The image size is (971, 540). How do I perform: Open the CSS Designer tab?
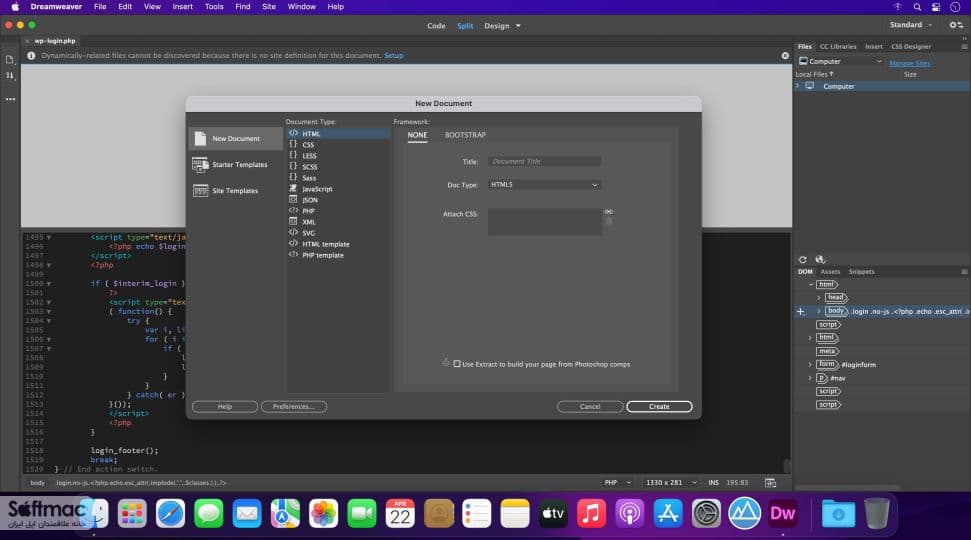911,46
